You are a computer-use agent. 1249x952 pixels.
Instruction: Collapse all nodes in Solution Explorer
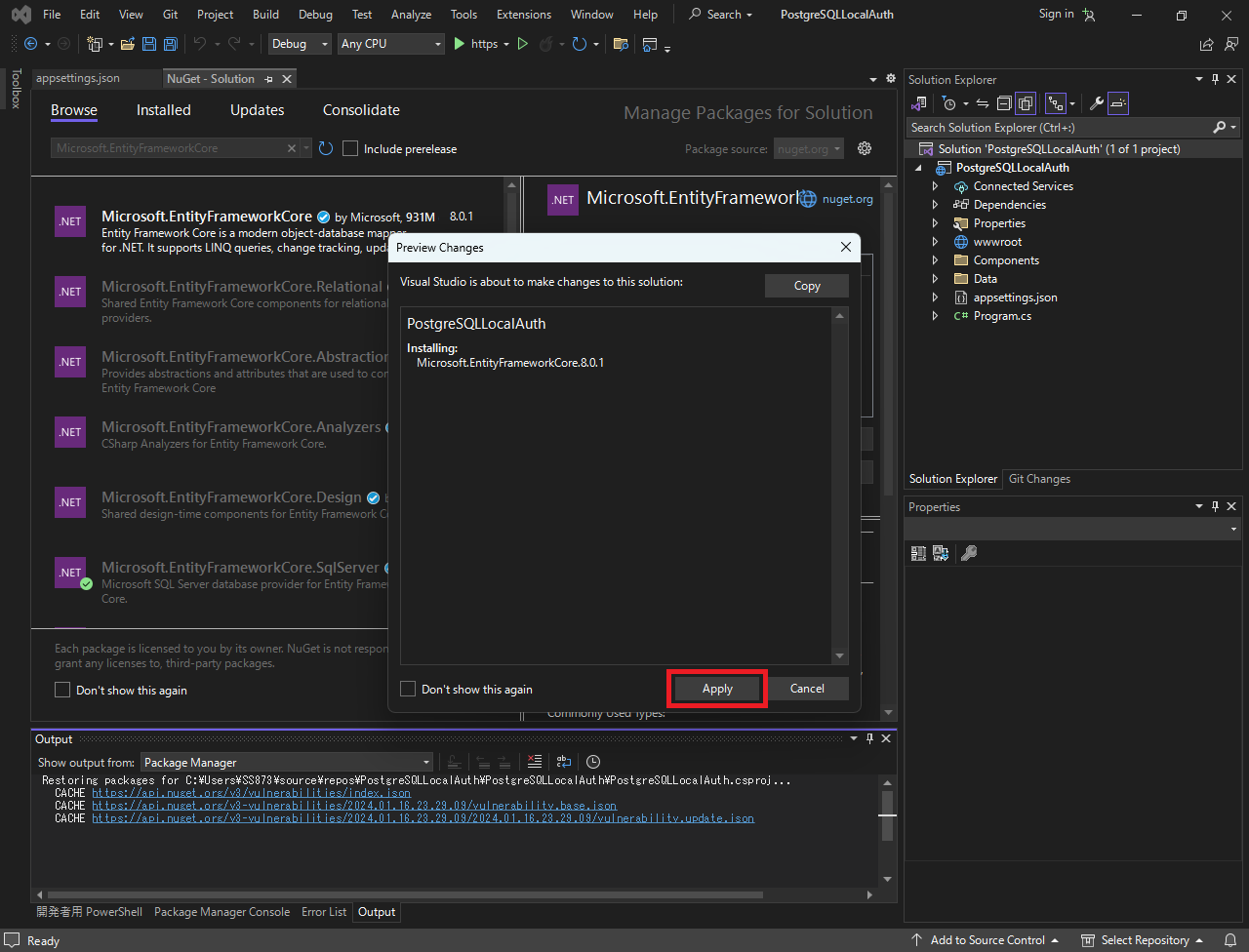tap(1004, 102)
